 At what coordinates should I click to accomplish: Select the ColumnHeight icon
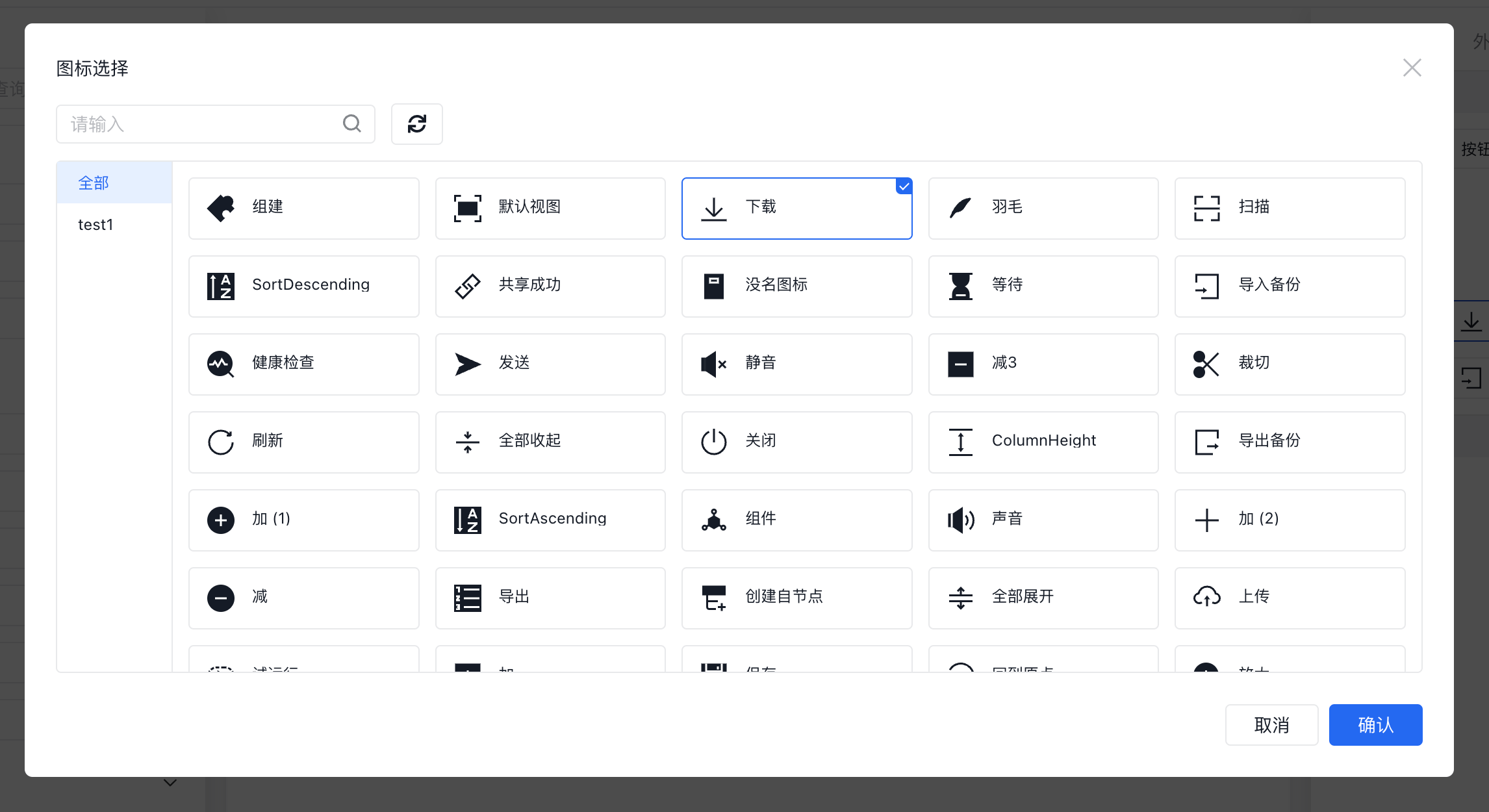point(1043,442)
